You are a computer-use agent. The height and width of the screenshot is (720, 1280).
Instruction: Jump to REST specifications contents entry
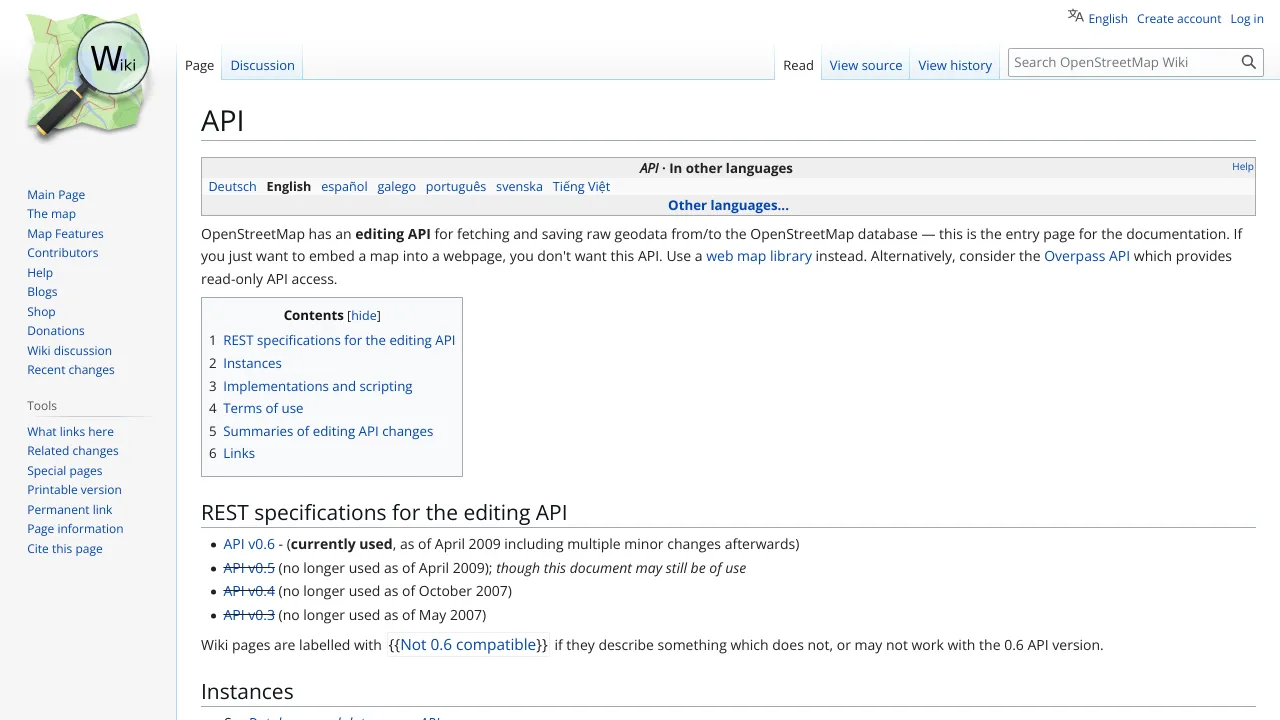point(339,340)
